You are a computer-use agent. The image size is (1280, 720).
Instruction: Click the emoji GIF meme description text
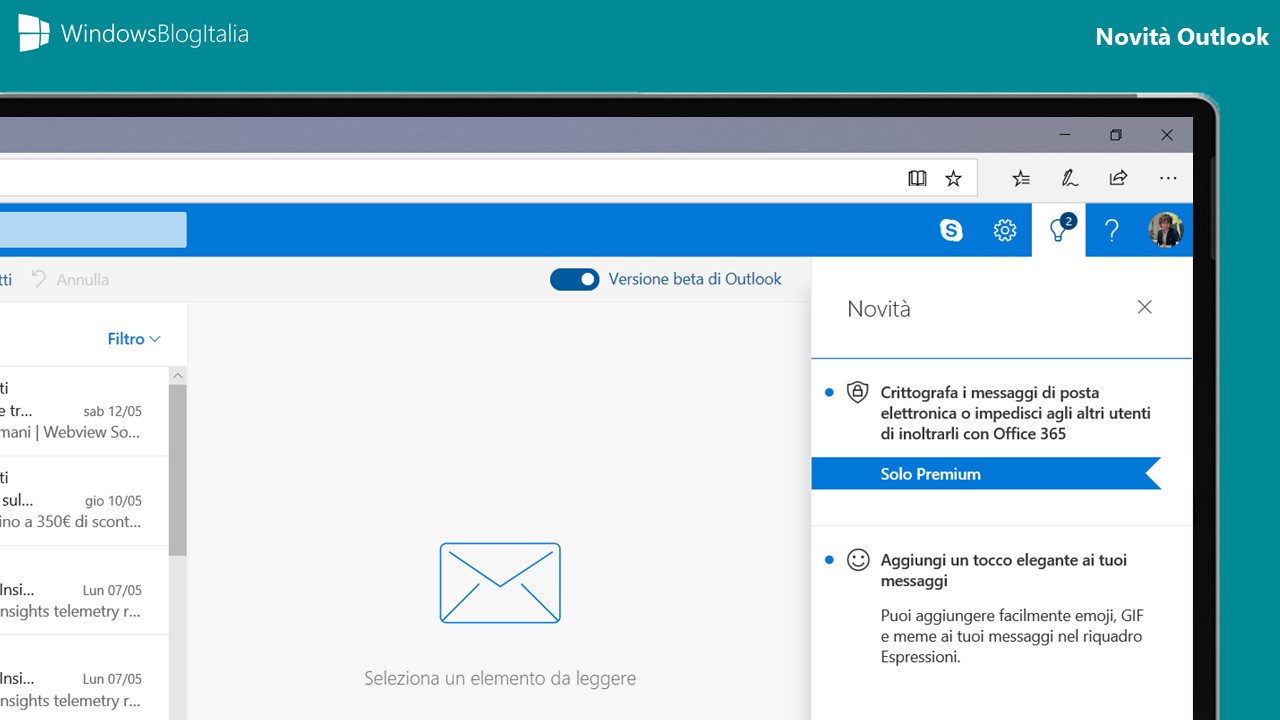pyautogui.click(x=1011, y=636)
